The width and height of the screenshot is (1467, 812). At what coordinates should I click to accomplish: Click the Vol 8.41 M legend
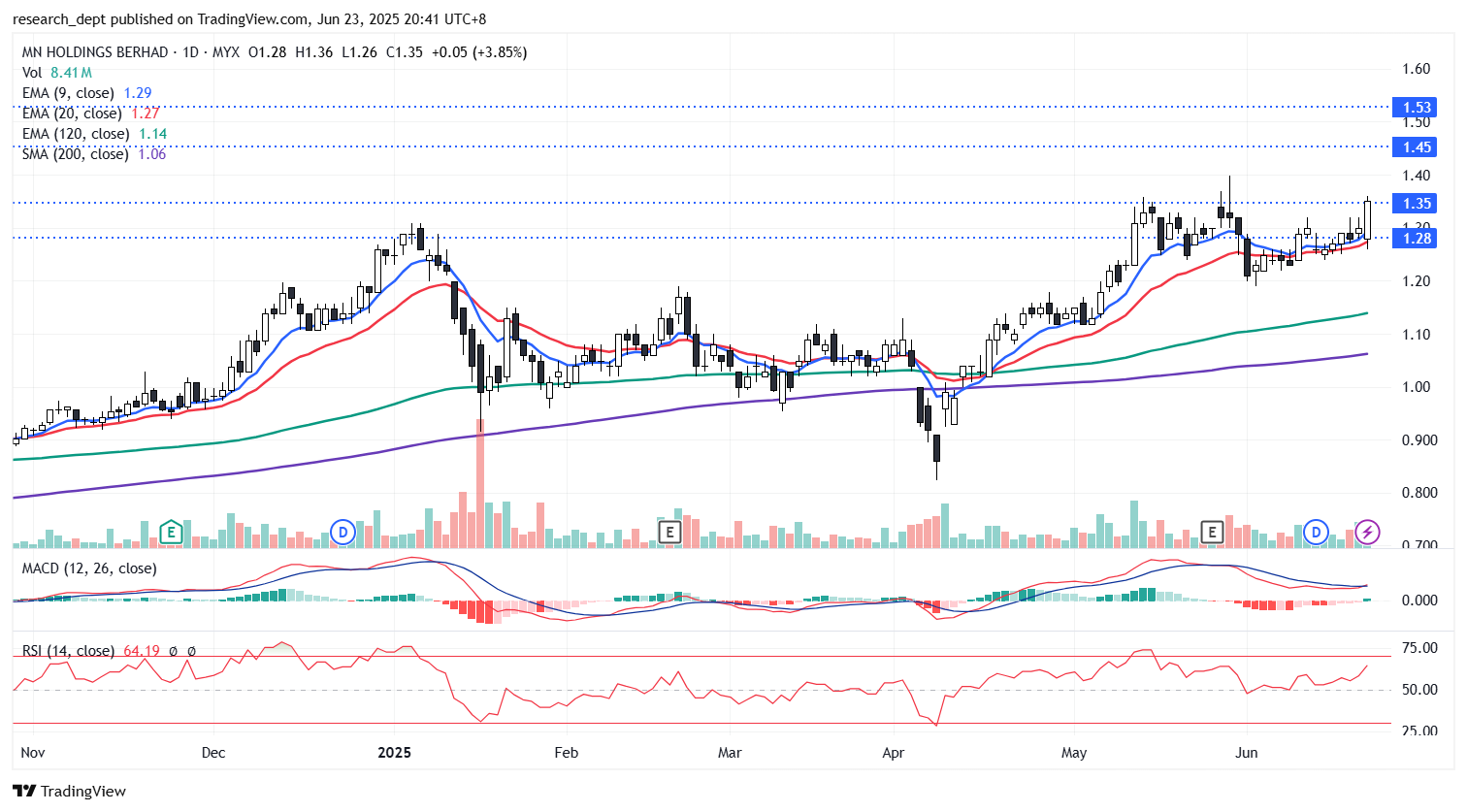click(57, 73)
